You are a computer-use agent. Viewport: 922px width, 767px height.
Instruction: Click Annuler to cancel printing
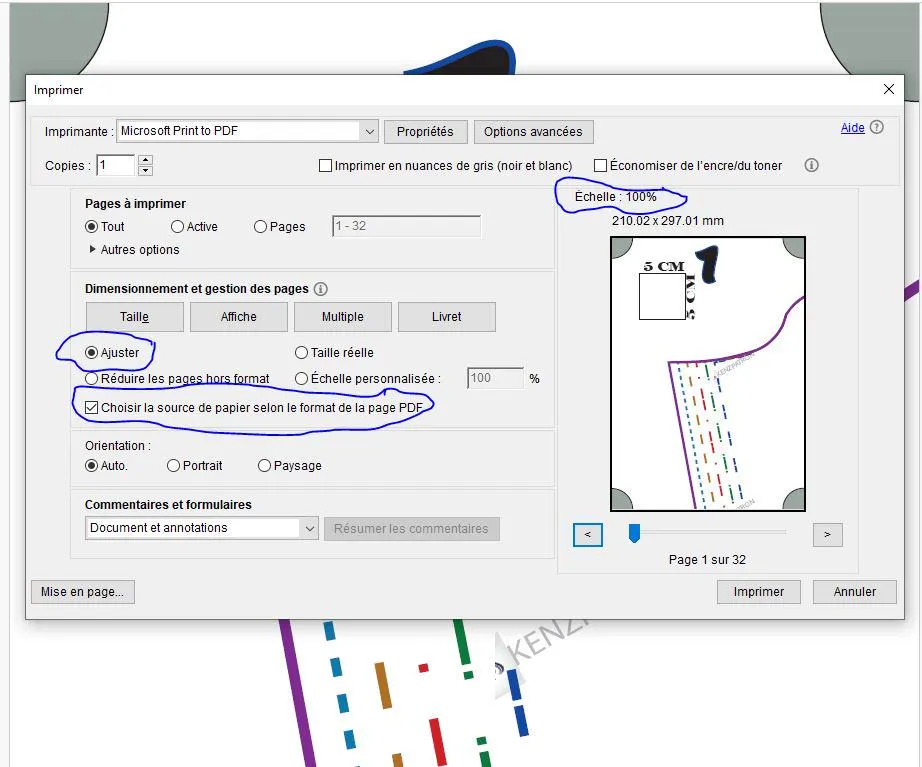(854, 592)
